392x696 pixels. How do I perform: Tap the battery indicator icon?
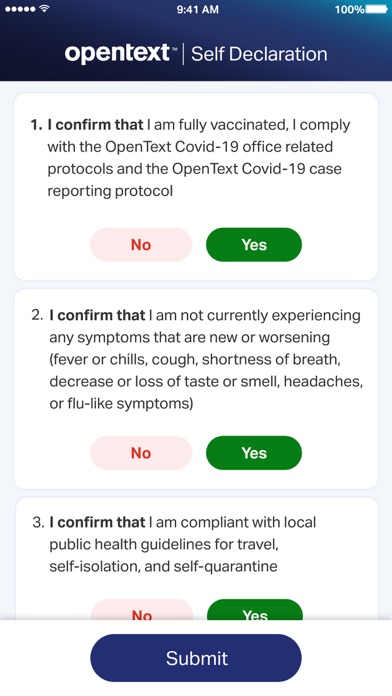click(x=376, y=9)
